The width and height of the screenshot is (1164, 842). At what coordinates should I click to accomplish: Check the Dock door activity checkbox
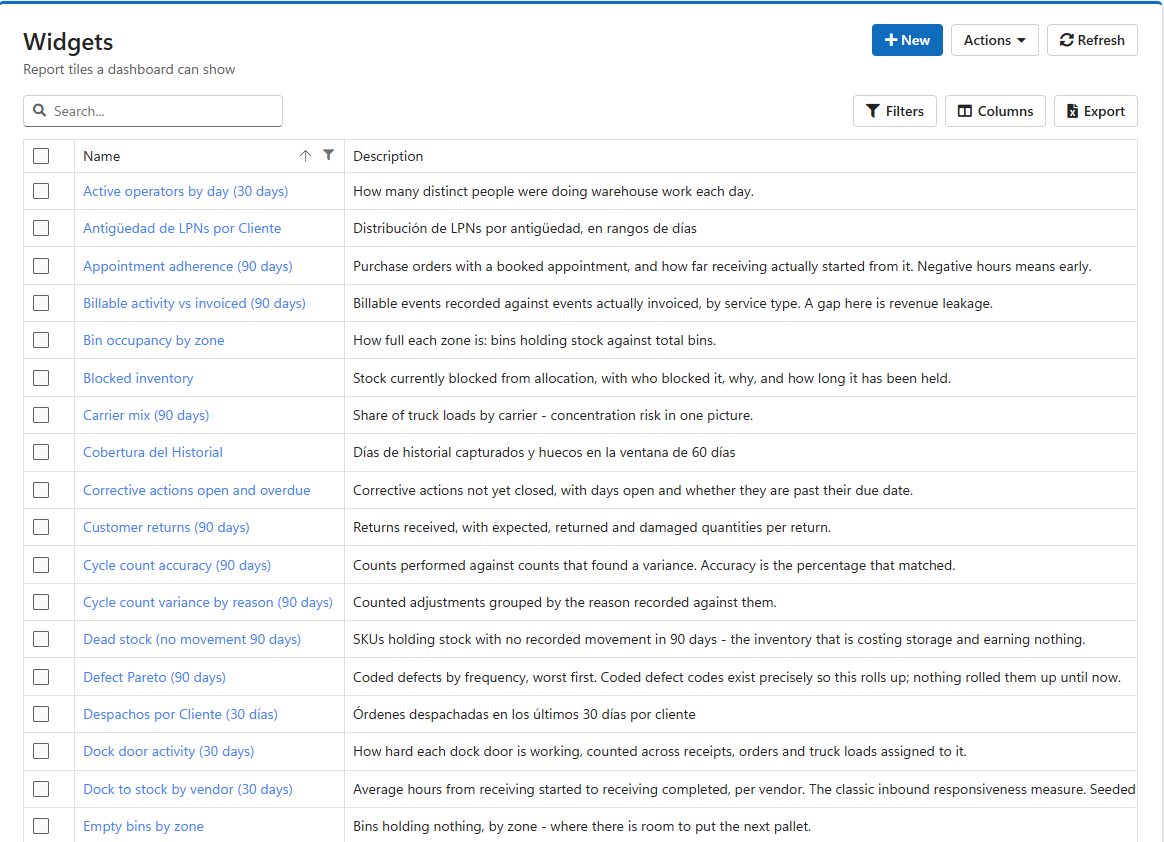point(41,751)
